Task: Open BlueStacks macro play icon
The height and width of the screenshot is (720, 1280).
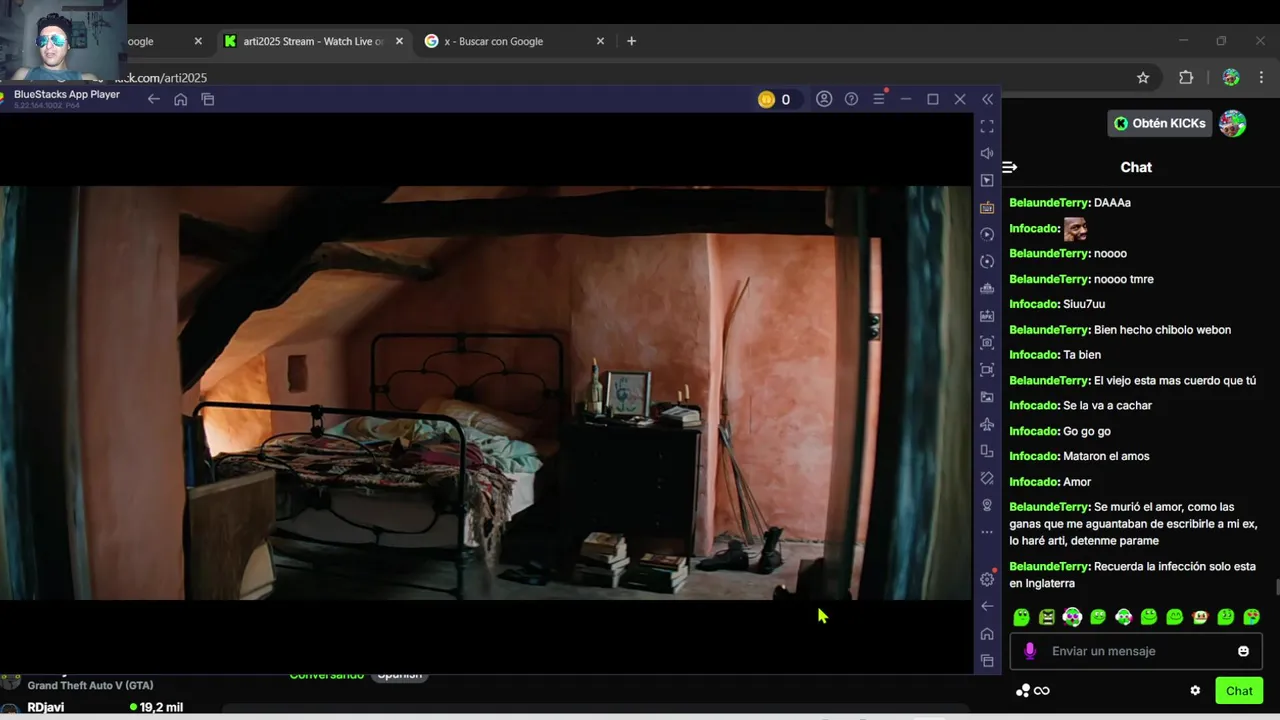Action: coord(987,234)
